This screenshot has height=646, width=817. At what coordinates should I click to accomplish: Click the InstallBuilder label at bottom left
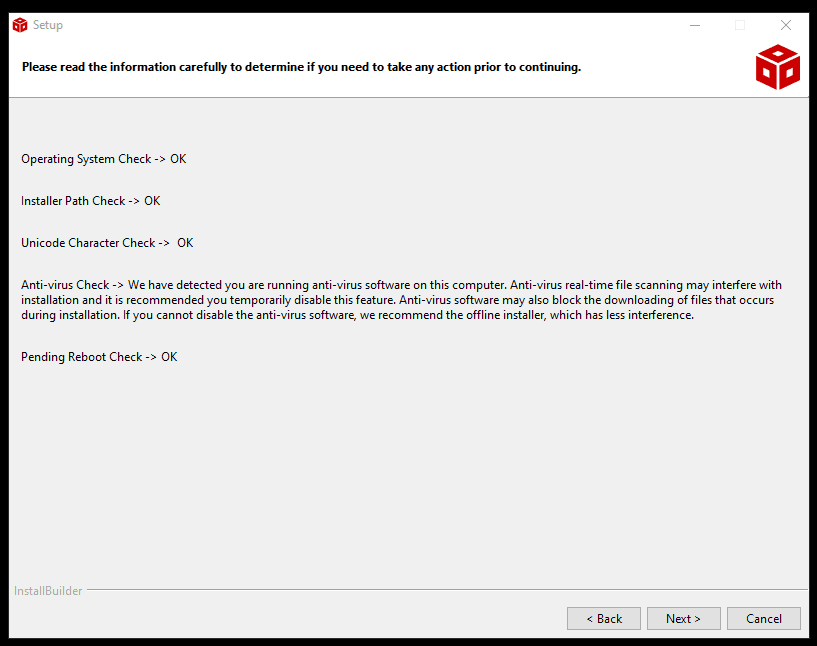48,591
